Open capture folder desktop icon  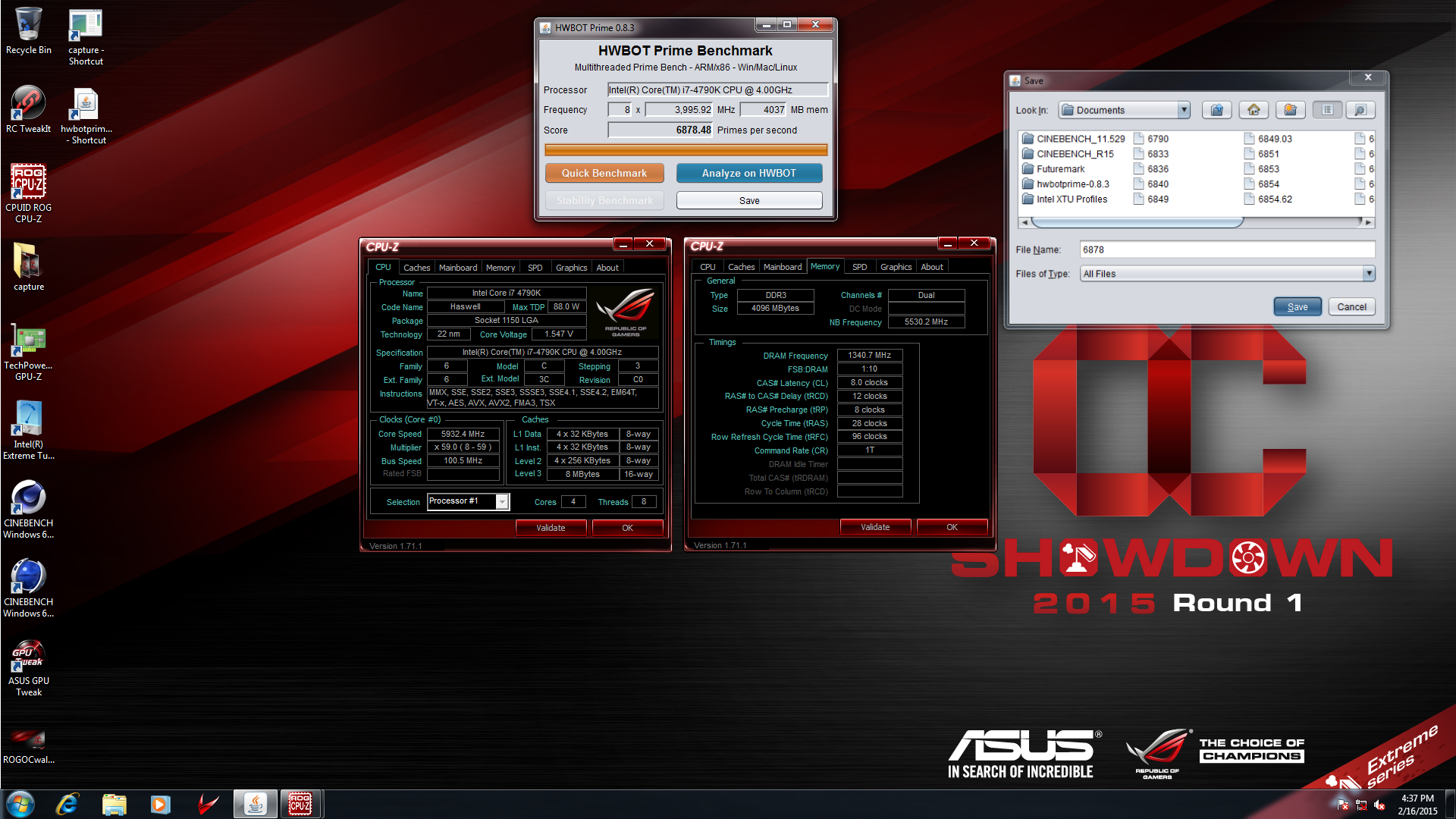point(29,267)
